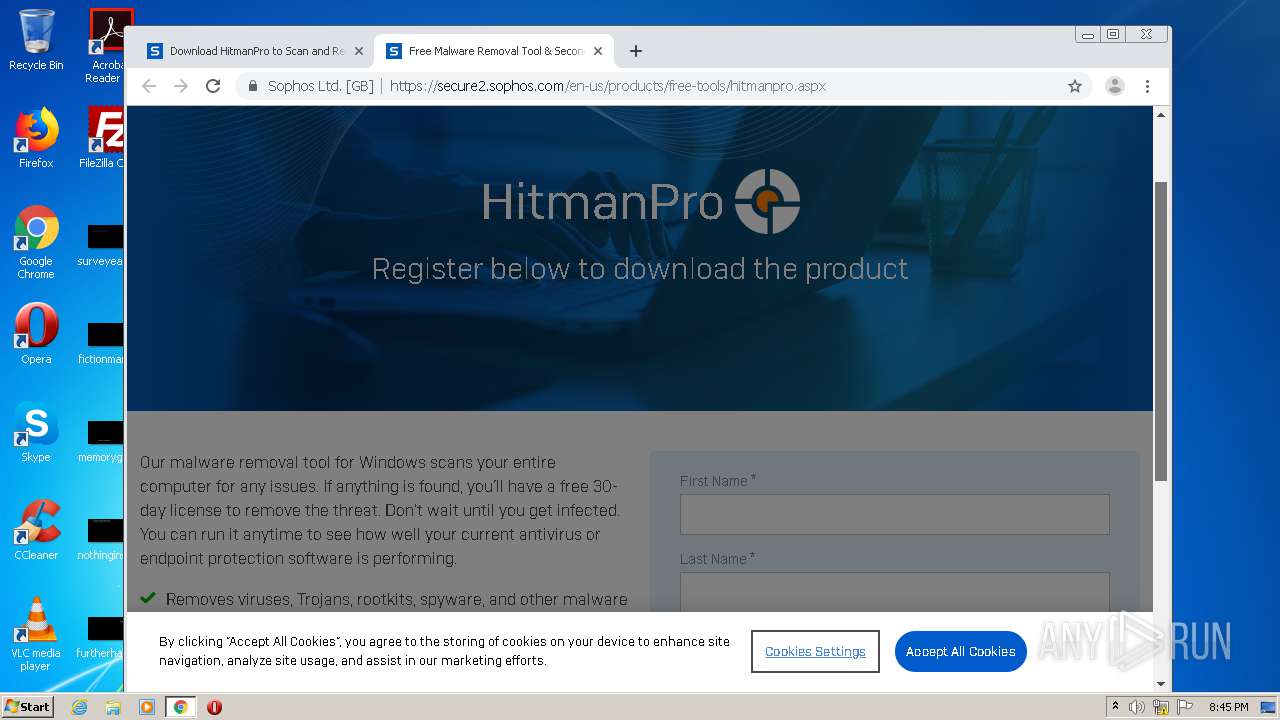The height and width of the screenshot is (720, 1280).
Task: Maximize the Chrome window
Action: (x=1113, y=34)
